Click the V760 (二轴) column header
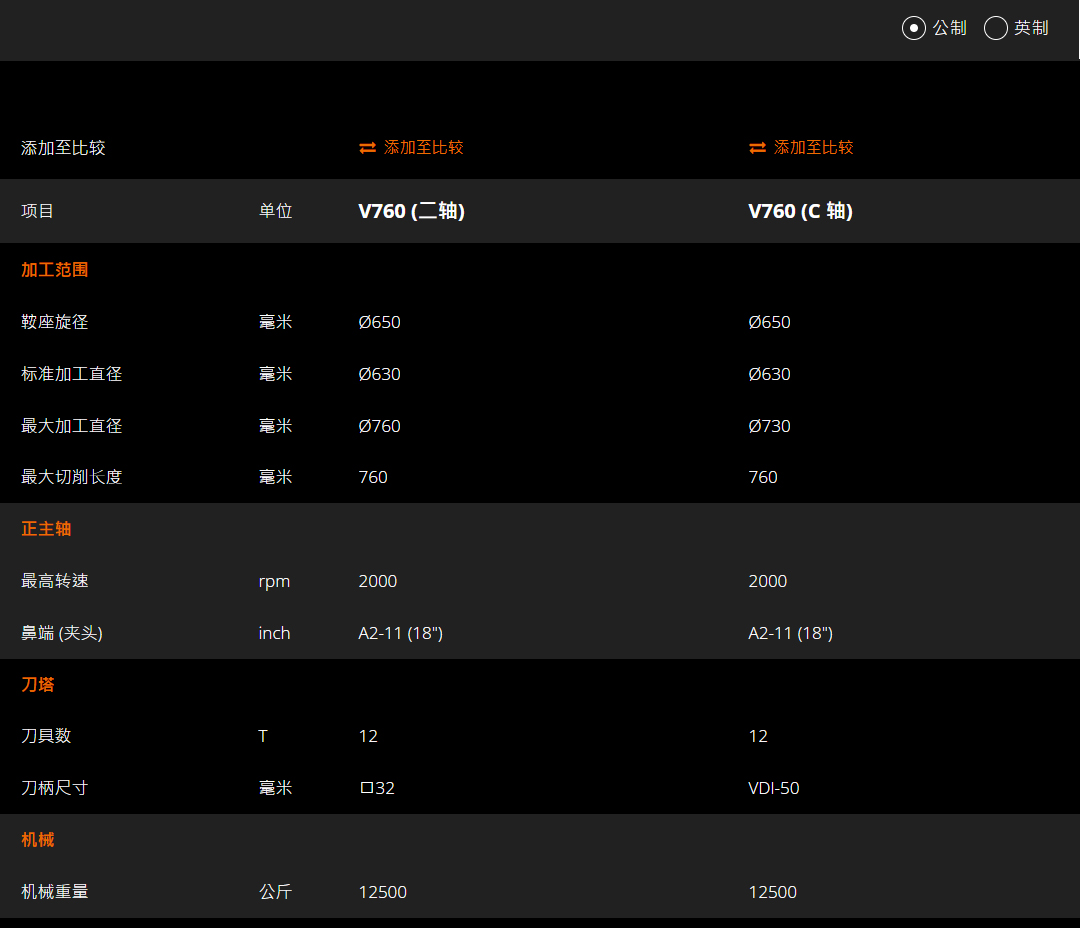1080x928 pixels. tap(411, 211)
